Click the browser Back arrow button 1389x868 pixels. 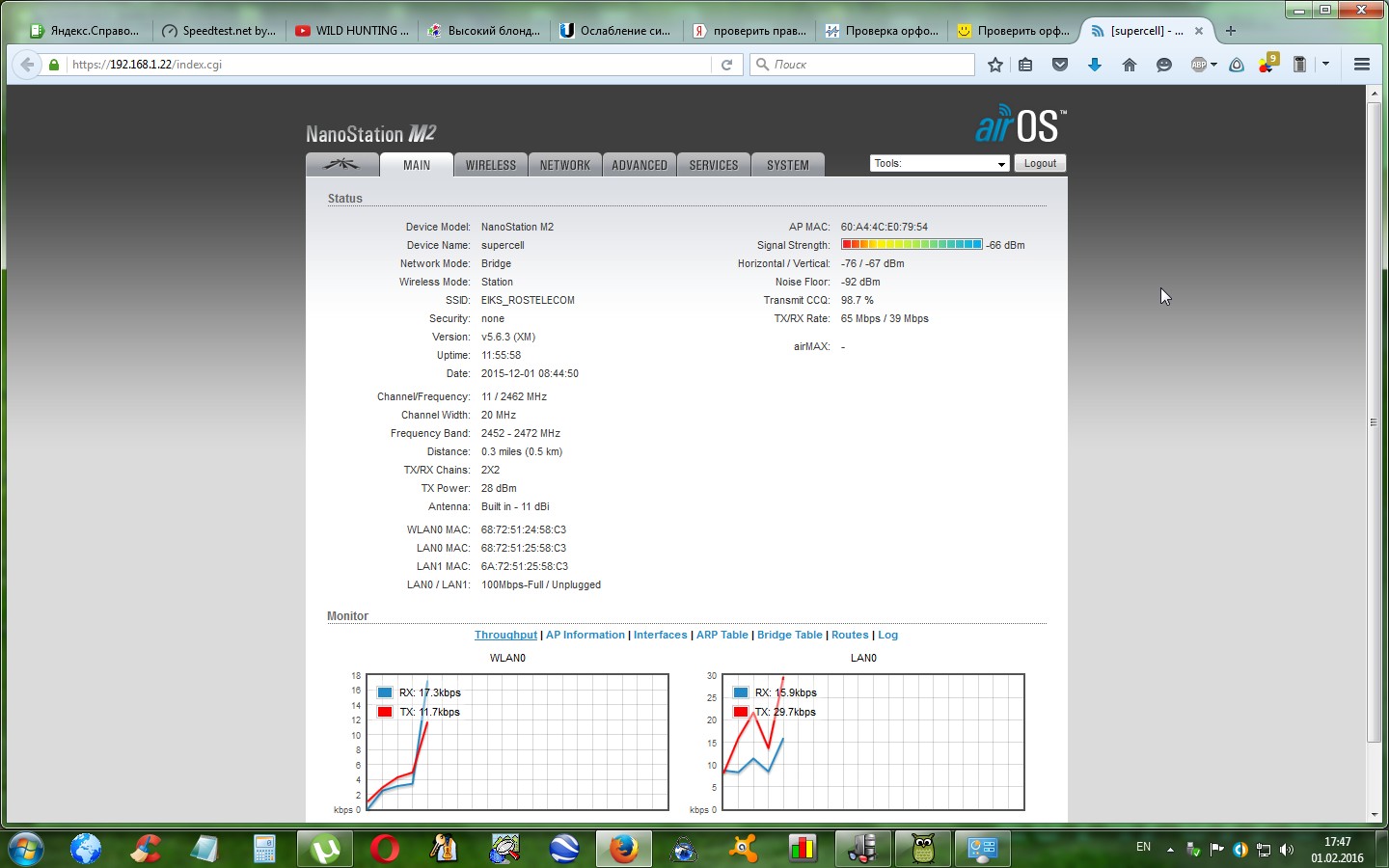pos(27,65)
